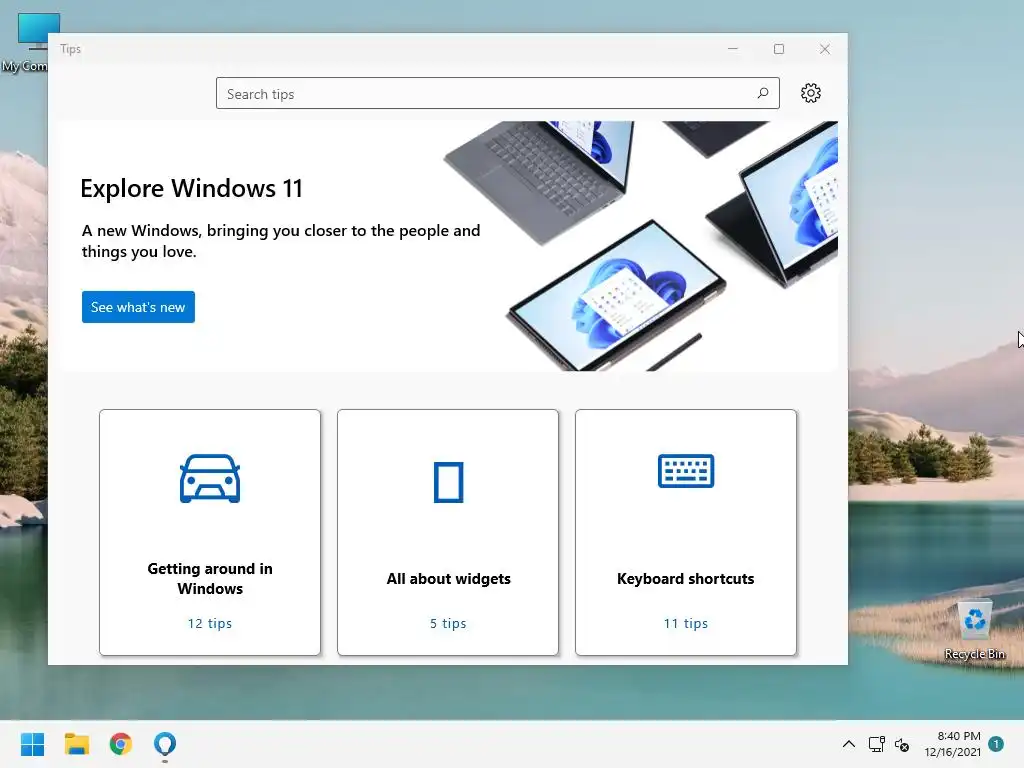Launch Google Chrome from the taskbar
This screenshot has width=1024, height=768.
click(121, 744)
